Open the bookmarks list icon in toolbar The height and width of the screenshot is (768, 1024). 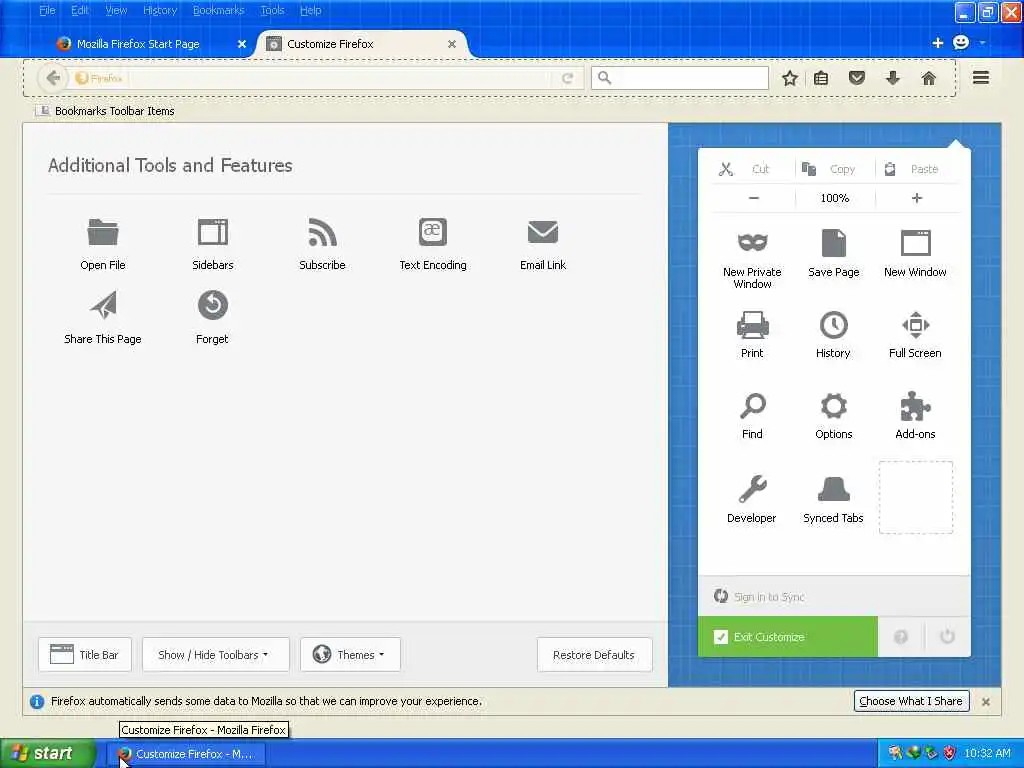coord(821,78)
